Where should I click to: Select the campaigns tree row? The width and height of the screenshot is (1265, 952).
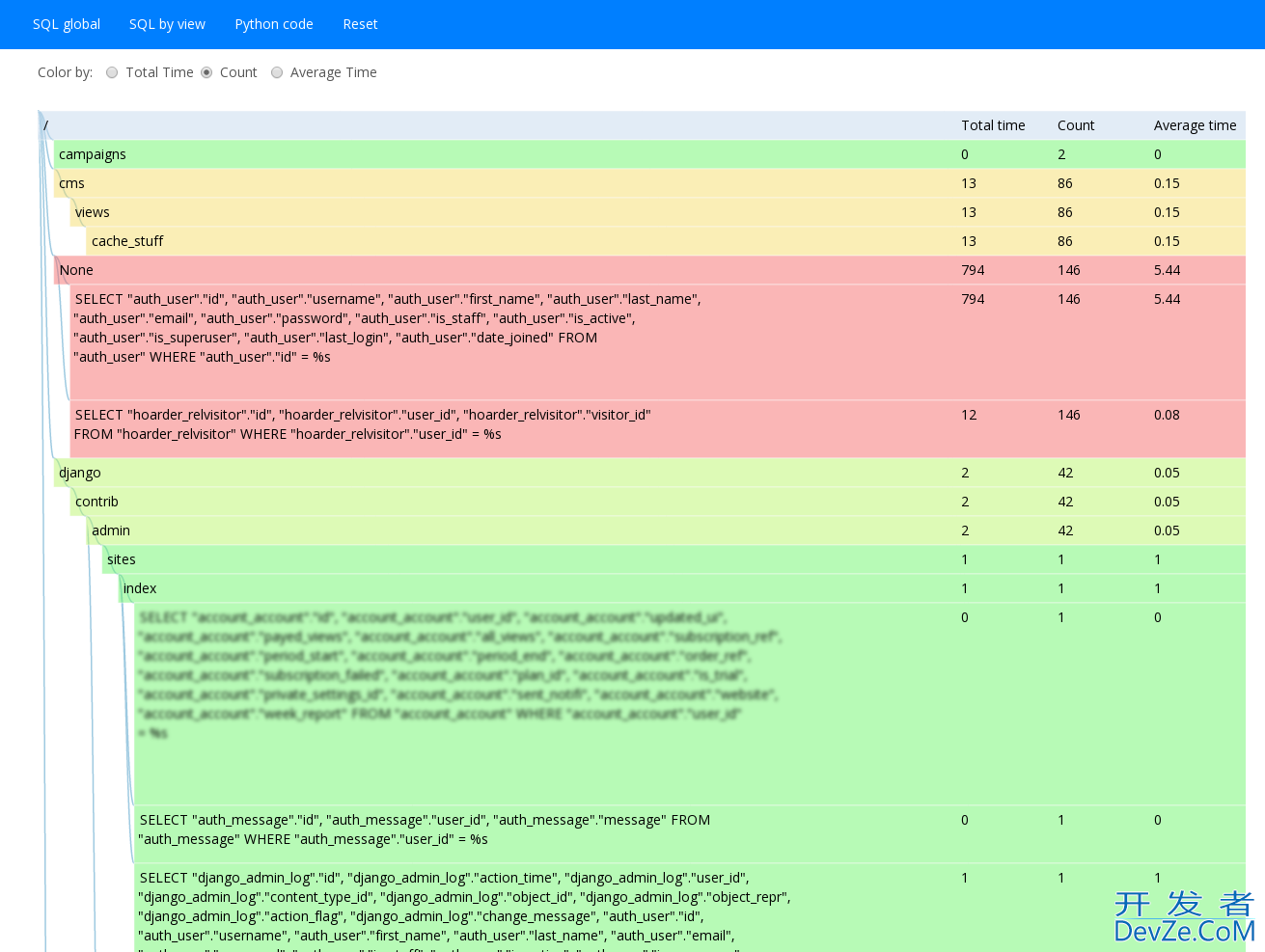649,154
